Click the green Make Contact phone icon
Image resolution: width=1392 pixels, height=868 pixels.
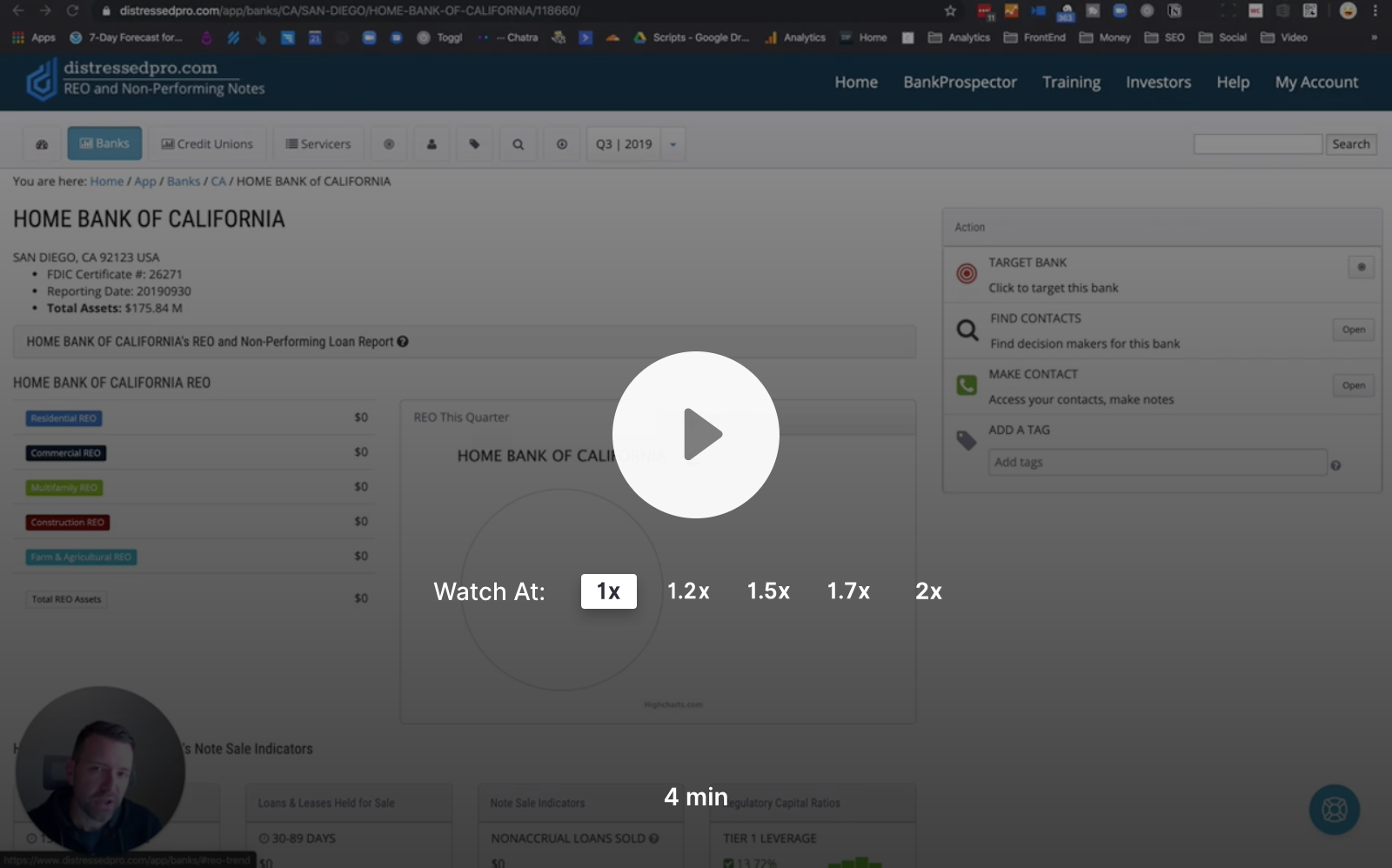click(x=967, y=385)
